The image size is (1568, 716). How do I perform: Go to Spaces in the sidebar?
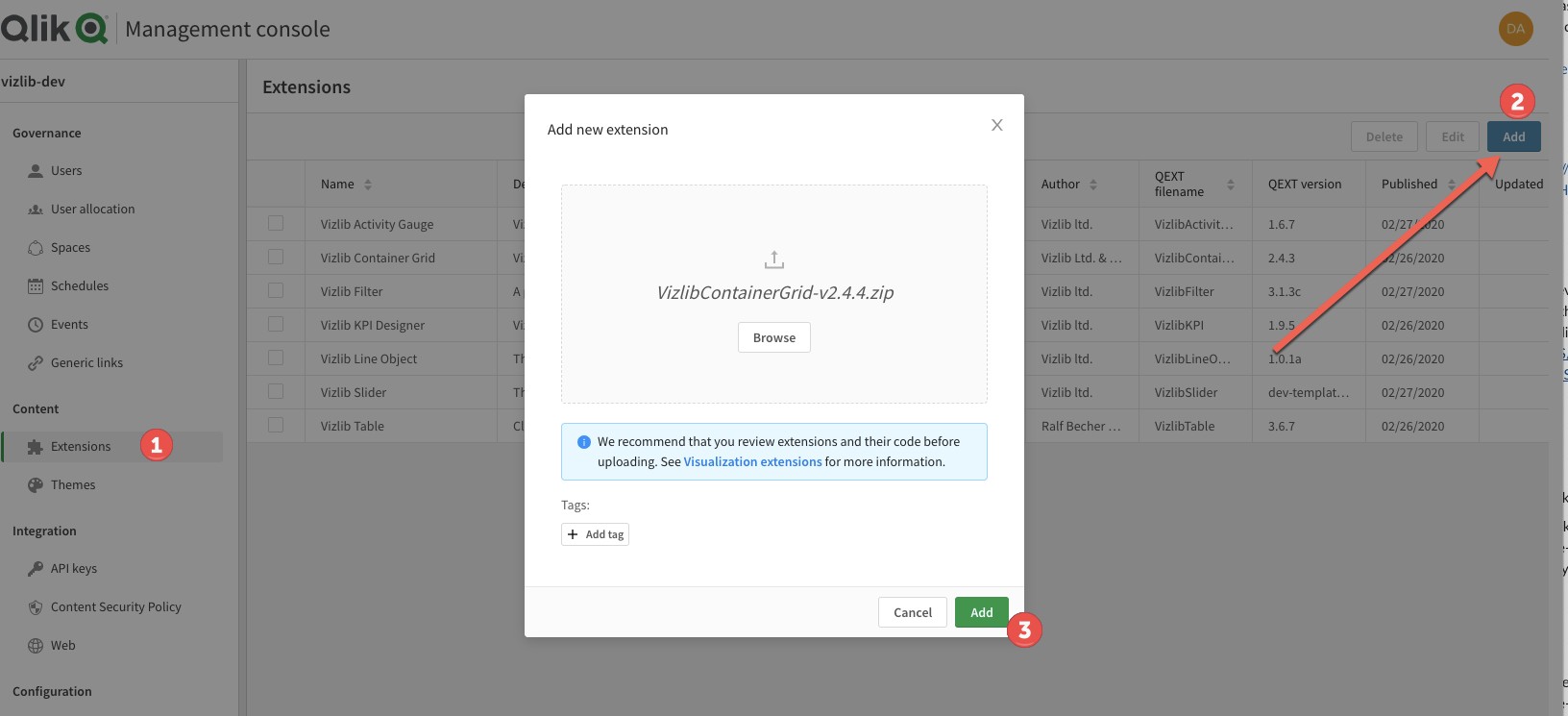point(70,248)
